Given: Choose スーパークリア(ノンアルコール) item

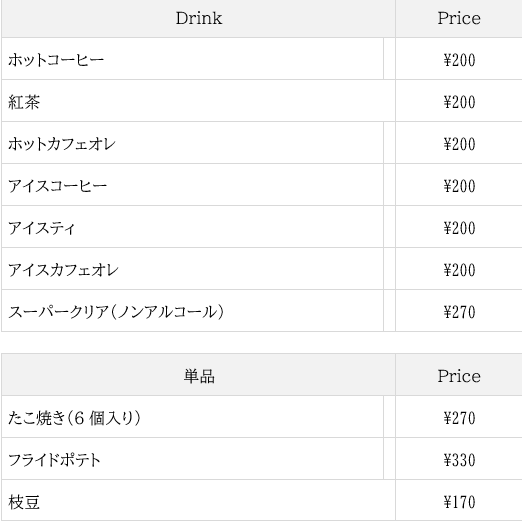Looking at the screenshot, I should [x=116, y=312].
